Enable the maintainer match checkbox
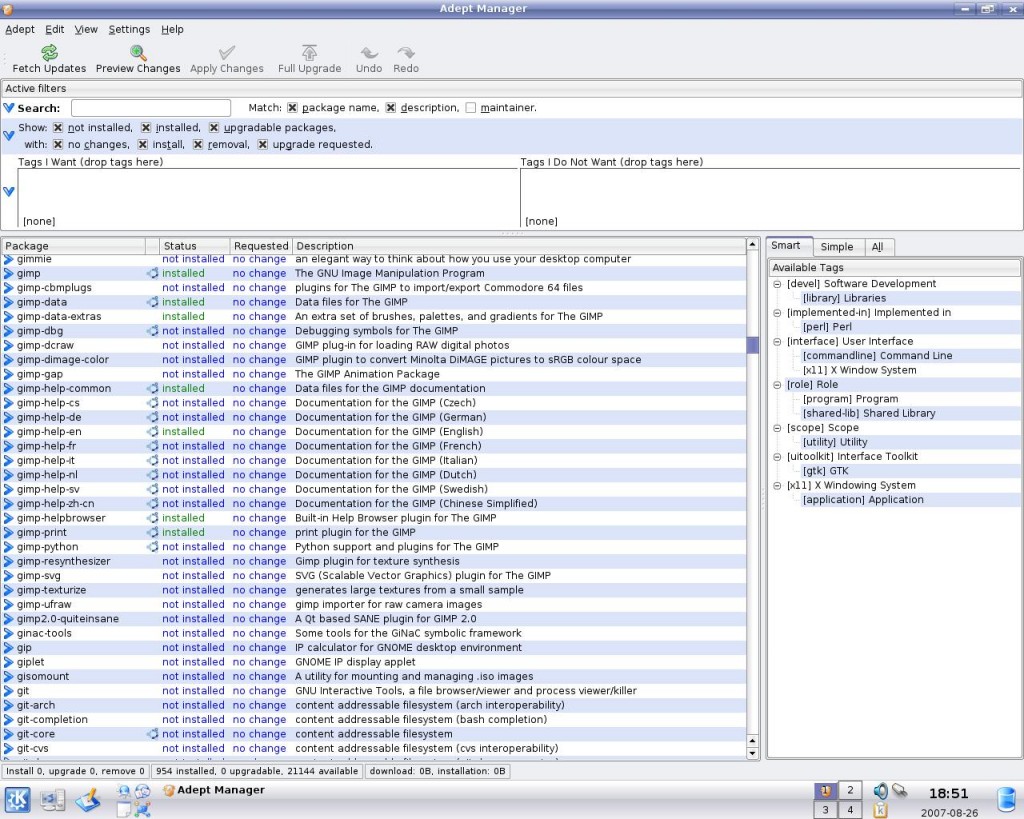The width and height of the screenshot is (1024, 819). pos(471,108)
